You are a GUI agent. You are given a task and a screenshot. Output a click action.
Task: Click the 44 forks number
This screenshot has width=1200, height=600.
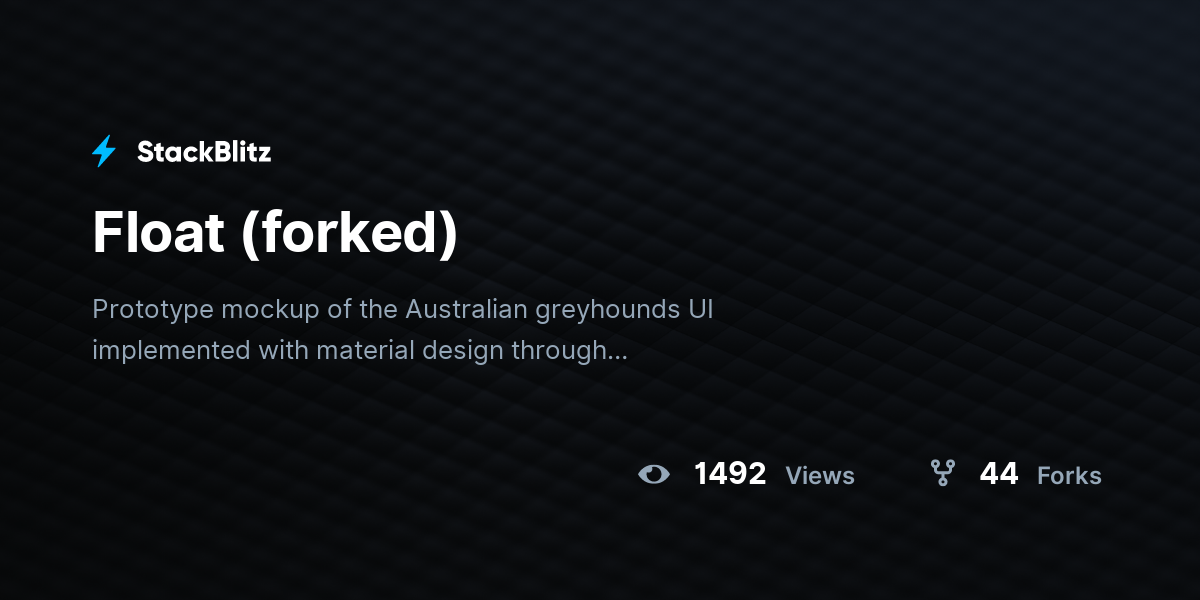click(x=999, y=474)
